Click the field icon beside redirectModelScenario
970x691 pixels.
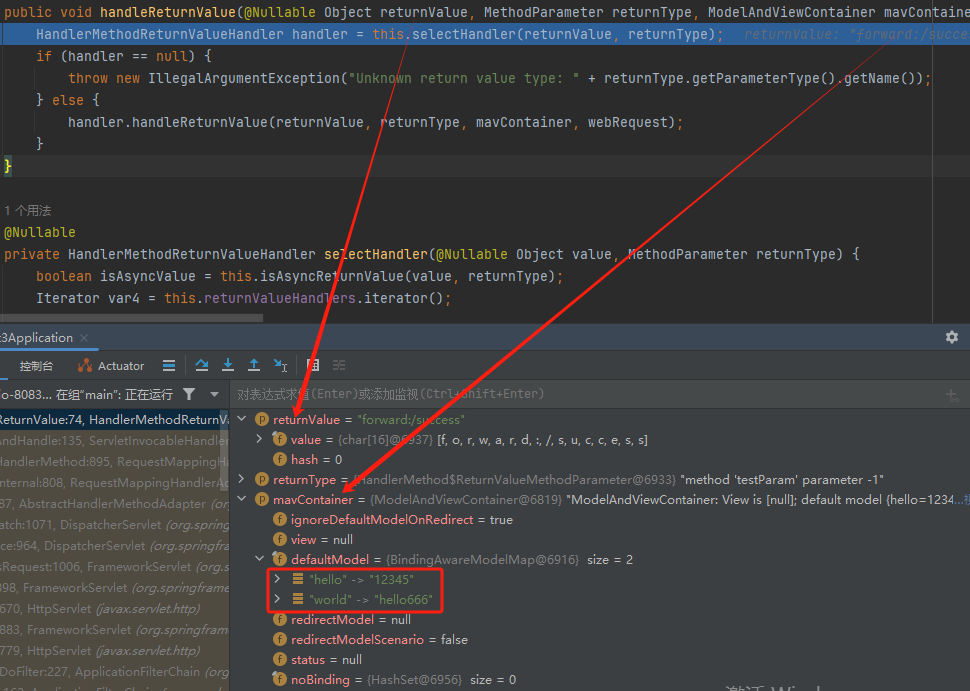(280, 639)
